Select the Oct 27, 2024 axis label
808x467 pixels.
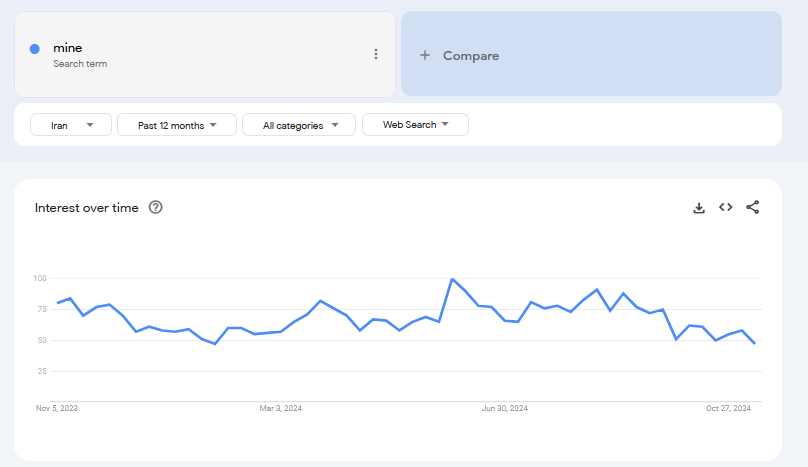click(728, 408)
